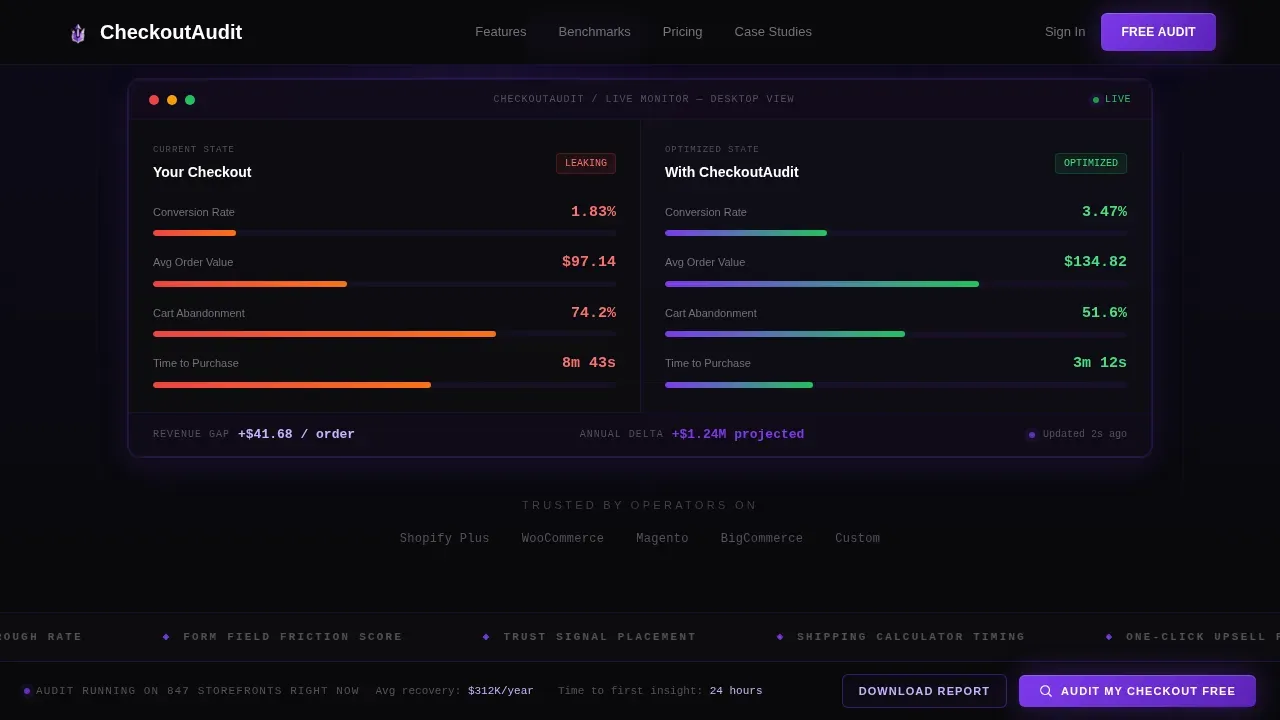Click the Magento platform name

(662, 538)
